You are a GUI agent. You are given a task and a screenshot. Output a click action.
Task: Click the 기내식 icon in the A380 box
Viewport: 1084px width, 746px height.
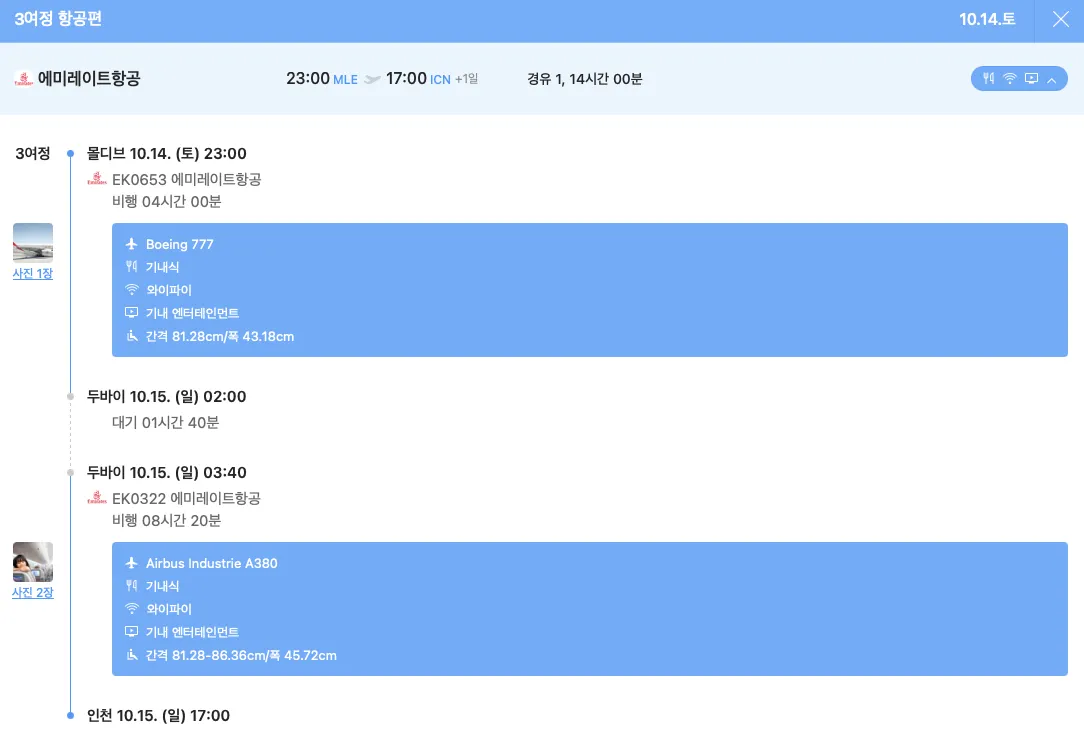[x=131, y=586]
